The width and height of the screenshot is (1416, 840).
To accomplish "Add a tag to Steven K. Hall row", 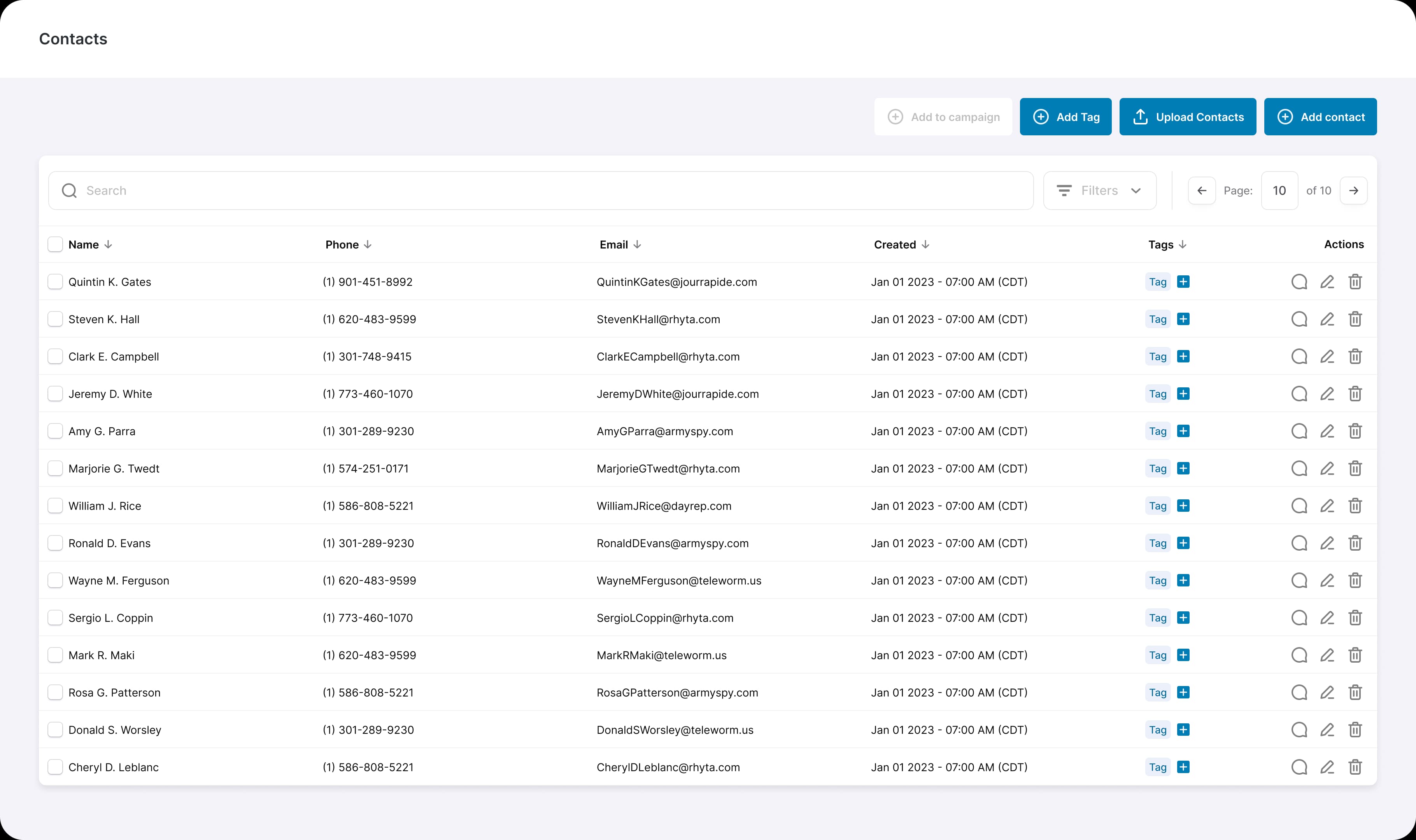I will tap(1183, 319).
